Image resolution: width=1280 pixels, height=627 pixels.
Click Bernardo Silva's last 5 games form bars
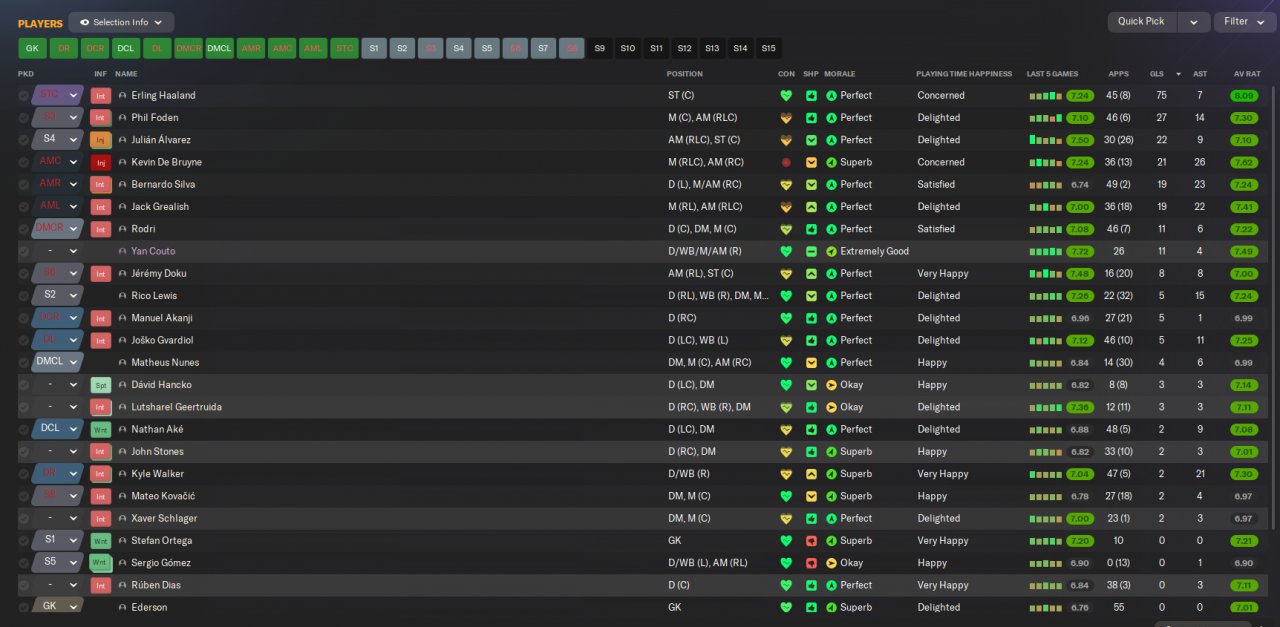1046,185
